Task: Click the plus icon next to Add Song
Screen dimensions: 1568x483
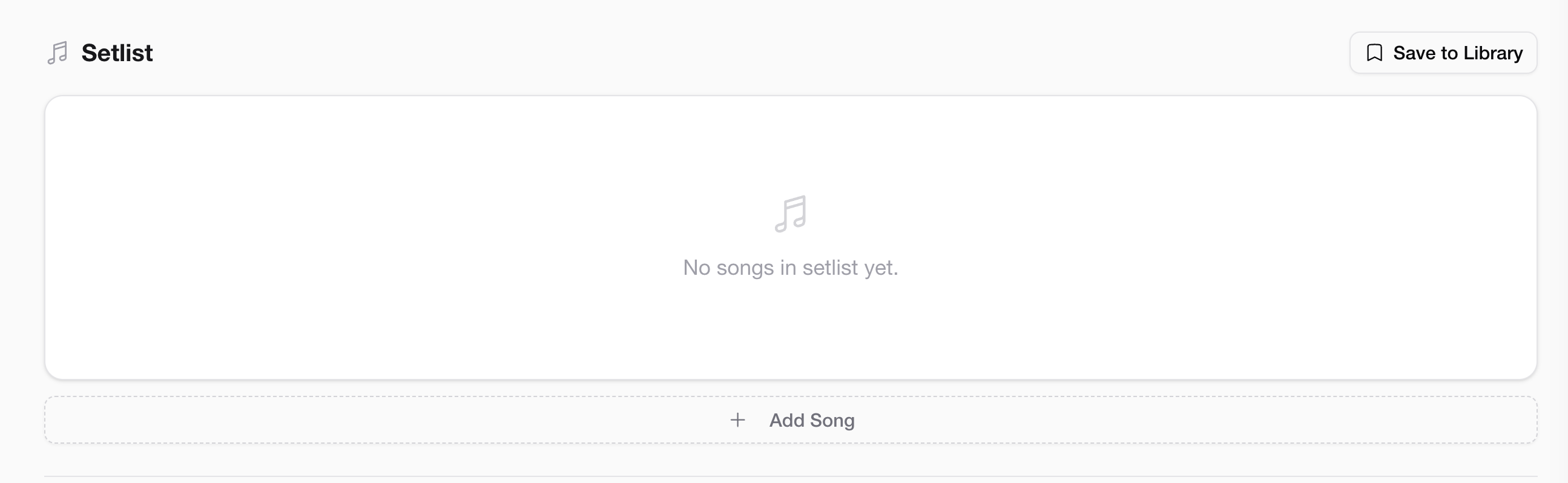Action: (x=737, y=419)
